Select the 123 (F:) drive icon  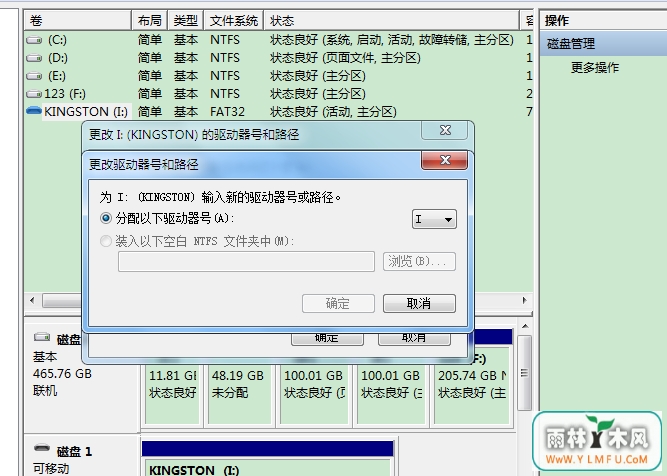click(34, 94)
